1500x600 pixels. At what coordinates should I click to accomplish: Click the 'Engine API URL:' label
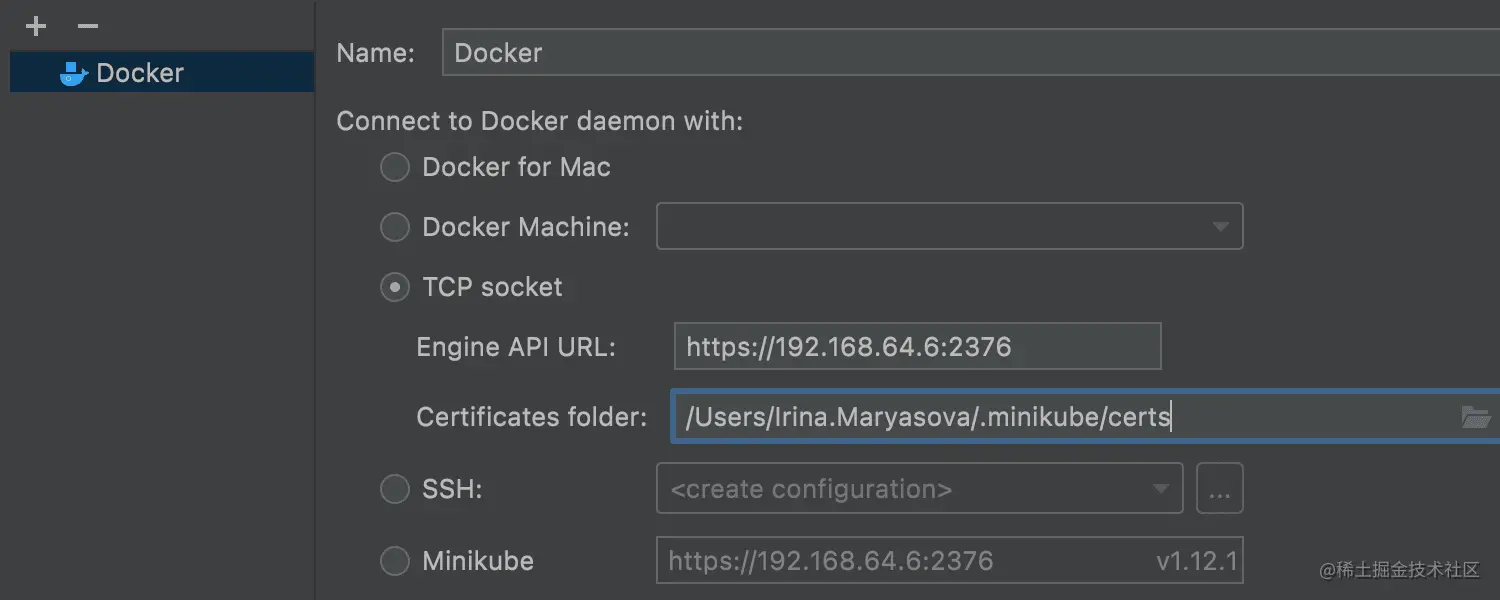(516, 347)
